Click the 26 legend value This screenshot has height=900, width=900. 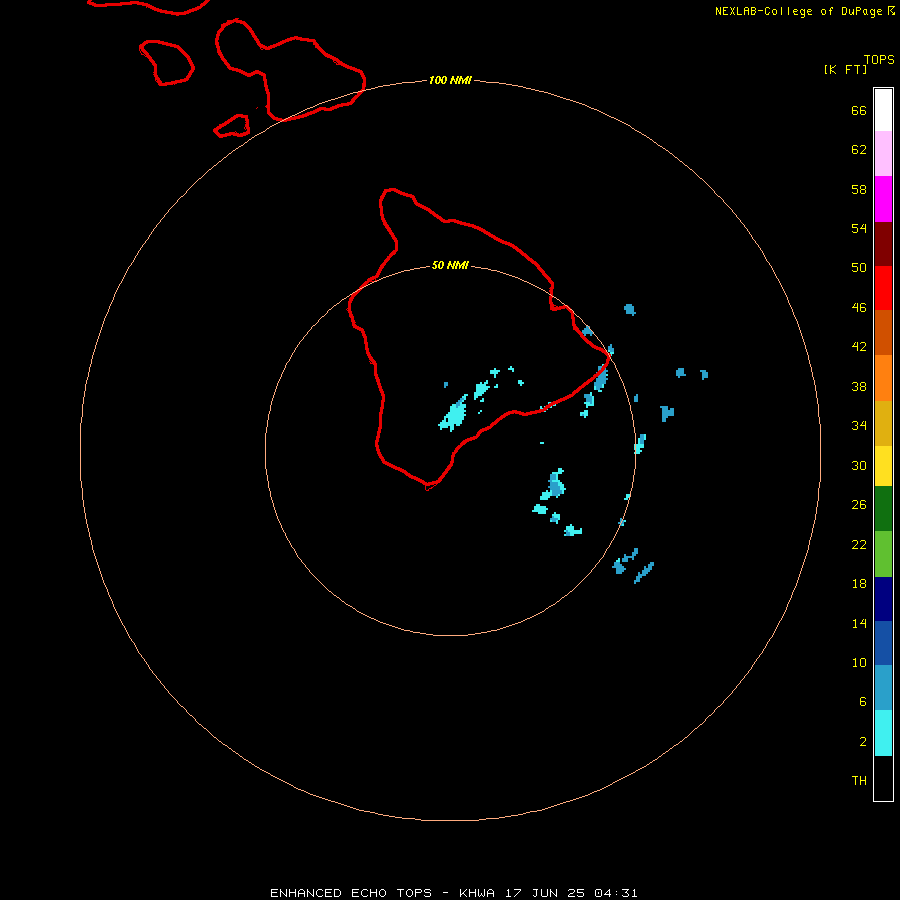pos(859,505)
